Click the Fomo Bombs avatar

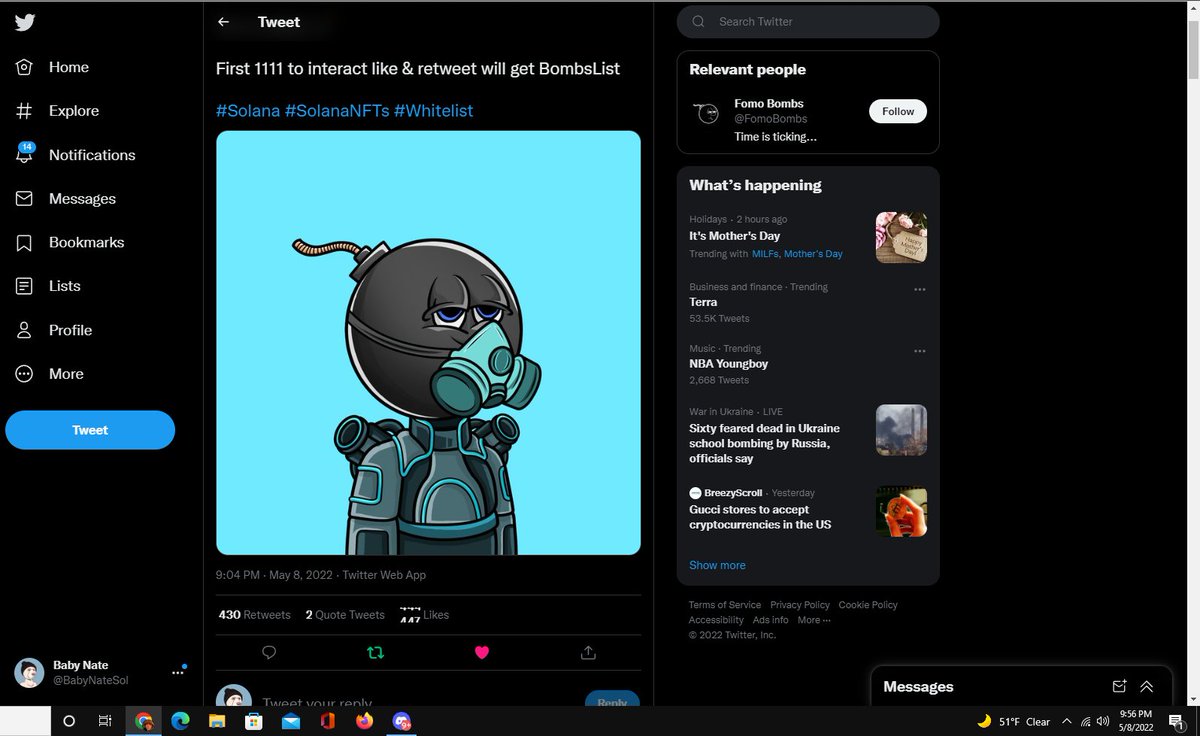(x=707, y=113)
